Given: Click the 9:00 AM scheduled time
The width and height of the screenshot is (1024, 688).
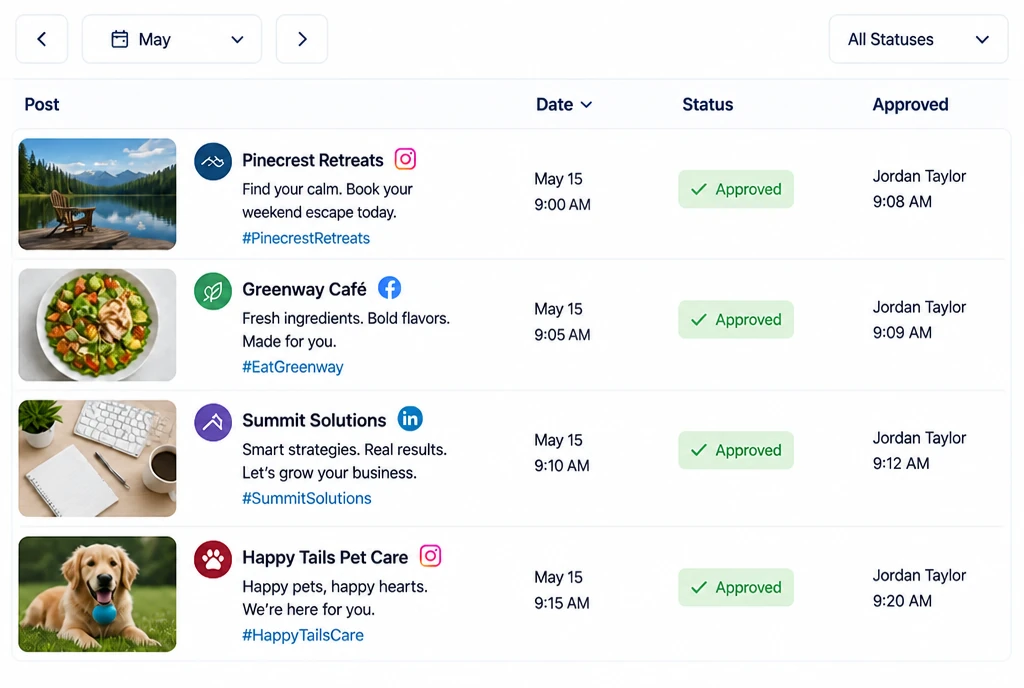Looking at the screenshot, I should pos(562,204).
